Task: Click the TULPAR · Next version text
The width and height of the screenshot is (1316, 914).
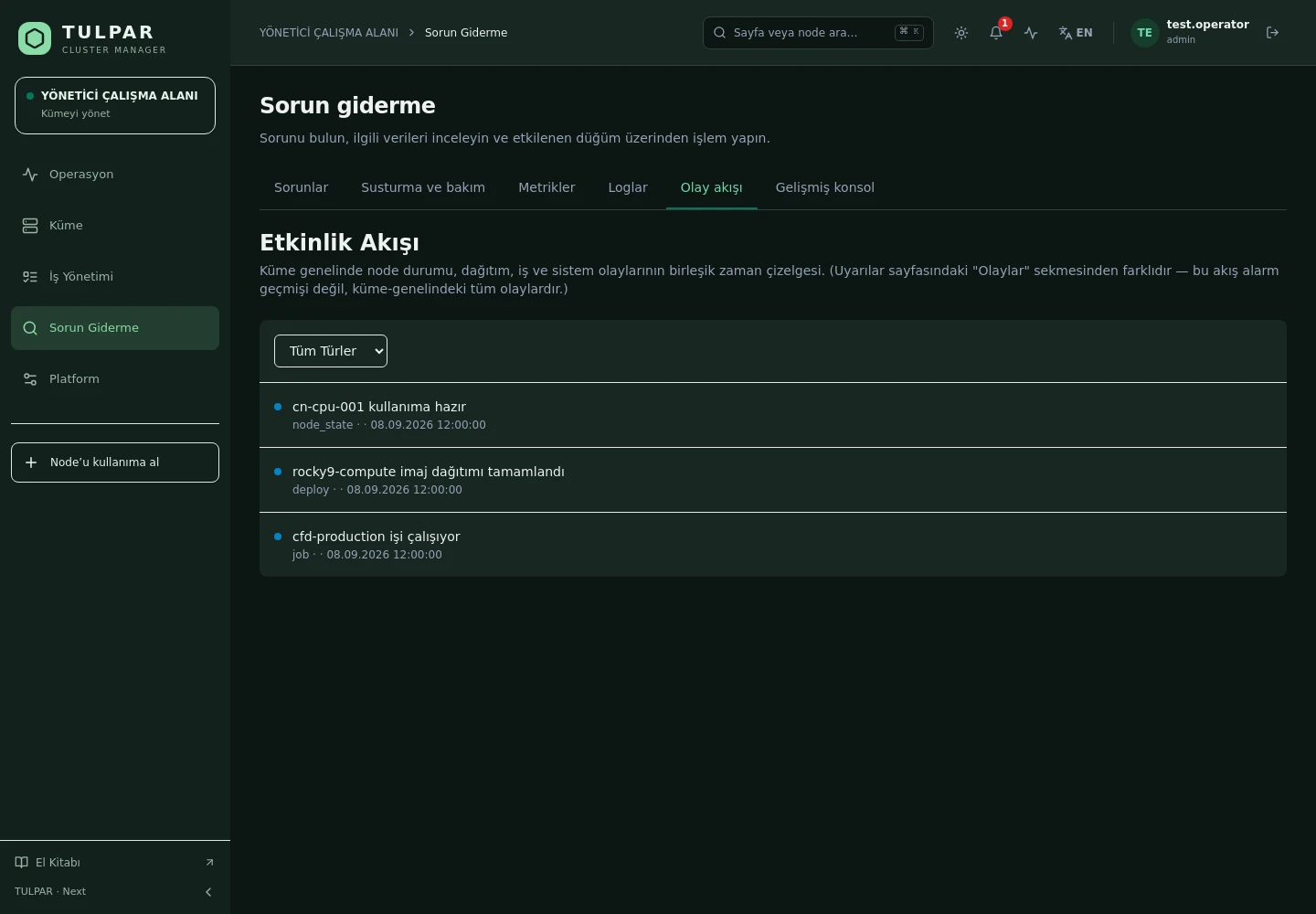Action: point(50,891)
